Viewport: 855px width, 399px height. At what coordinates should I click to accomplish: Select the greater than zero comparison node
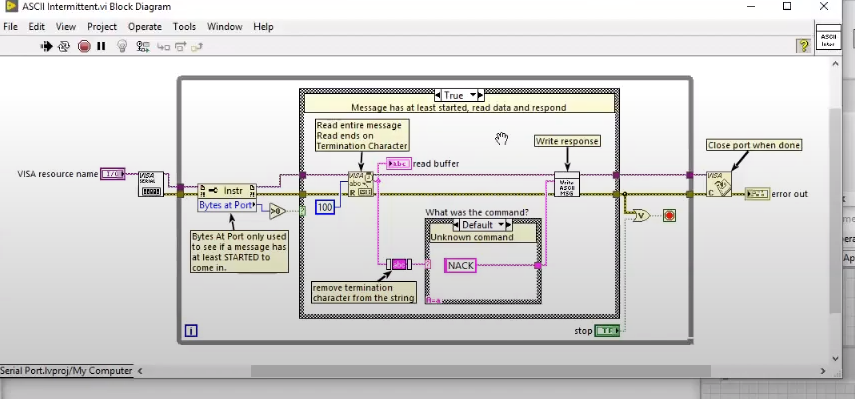click(277, 211)
